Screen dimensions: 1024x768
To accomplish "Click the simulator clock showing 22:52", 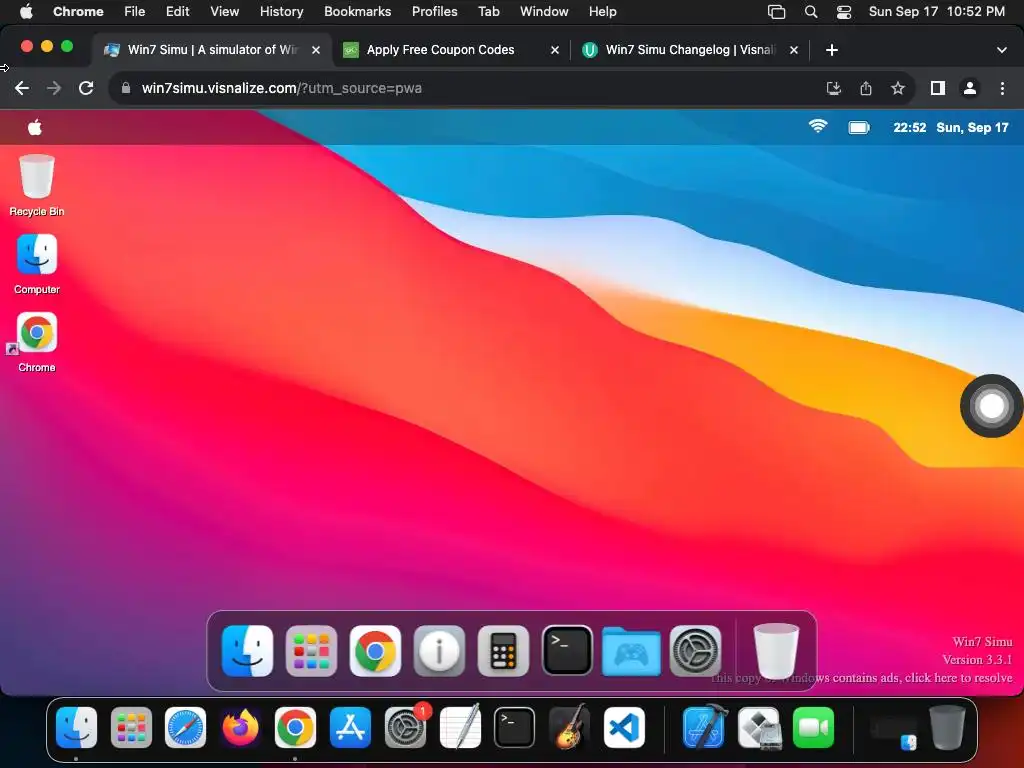I will [x=909, y=127].
